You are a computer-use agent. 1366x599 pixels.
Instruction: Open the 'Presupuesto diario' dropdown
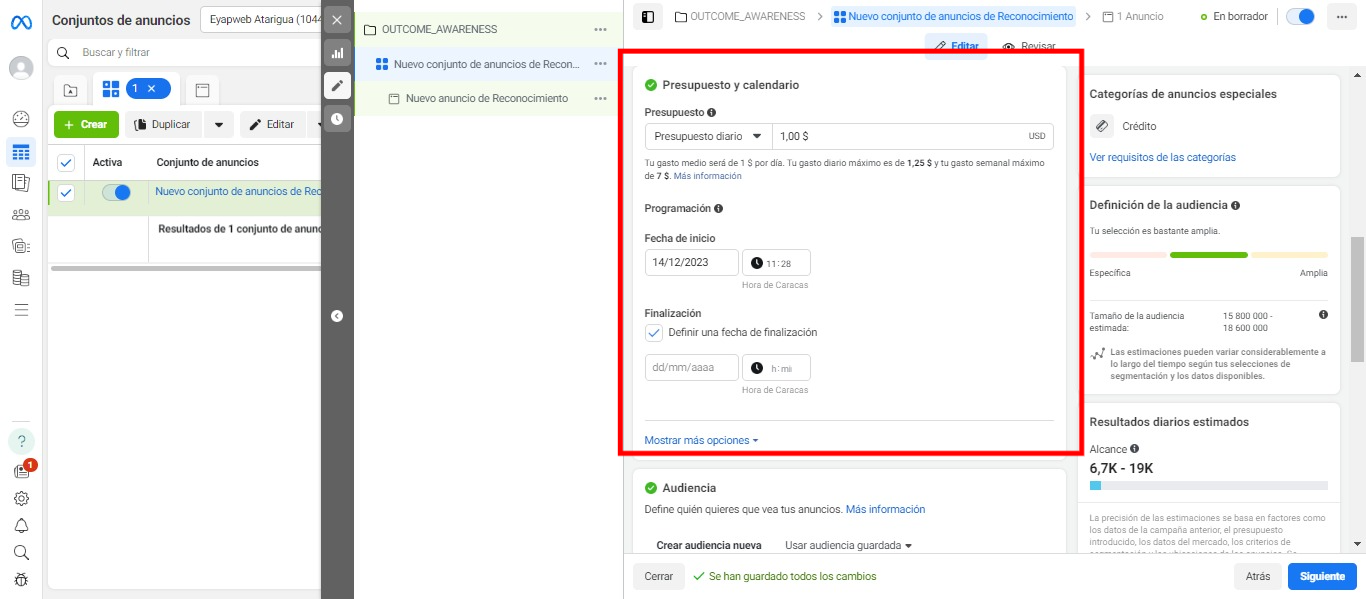[x=708, y=136]
